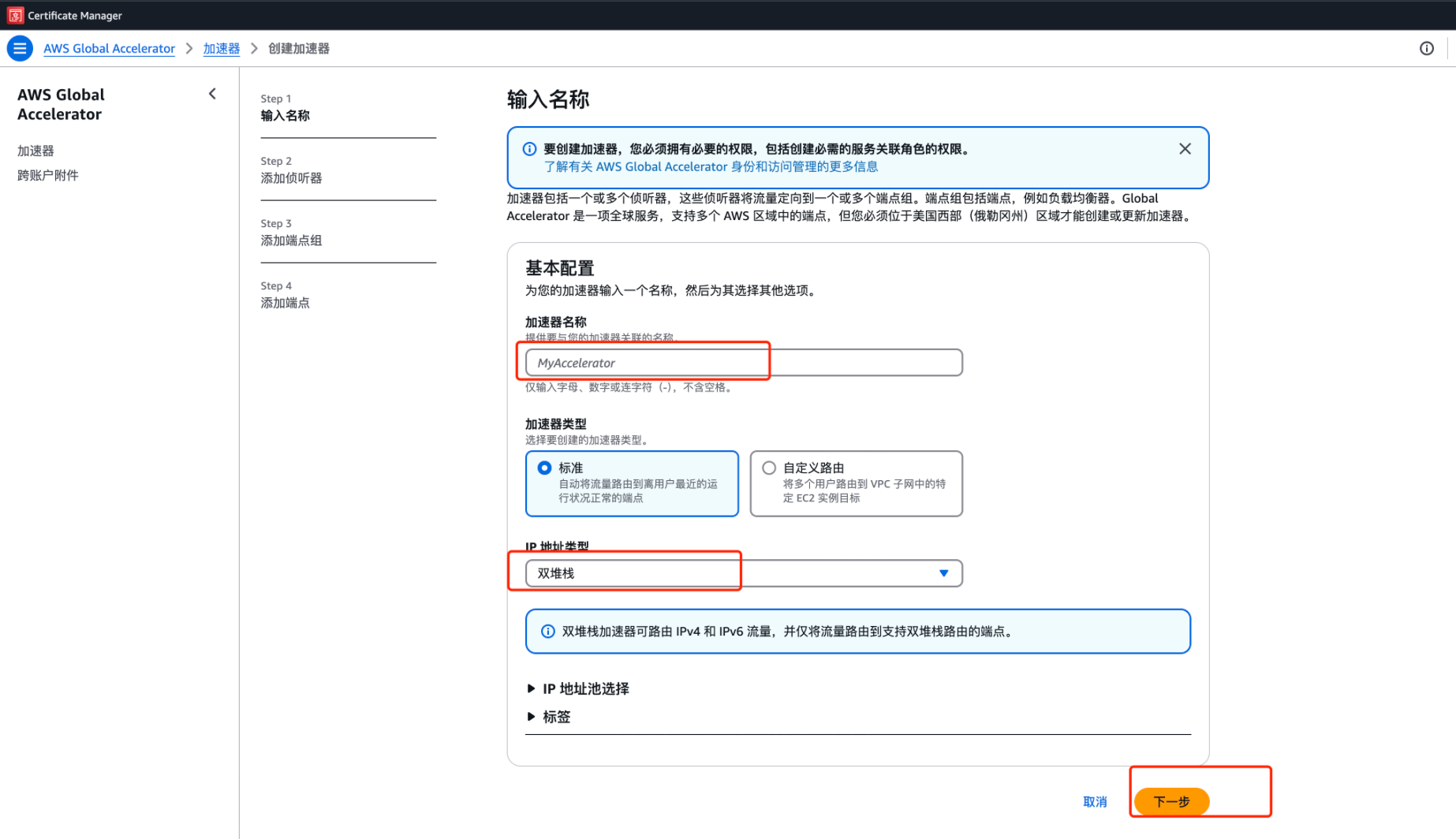
Task: Click the AWS Global Accelerator breadcrumb link
Action: (109, 48)
